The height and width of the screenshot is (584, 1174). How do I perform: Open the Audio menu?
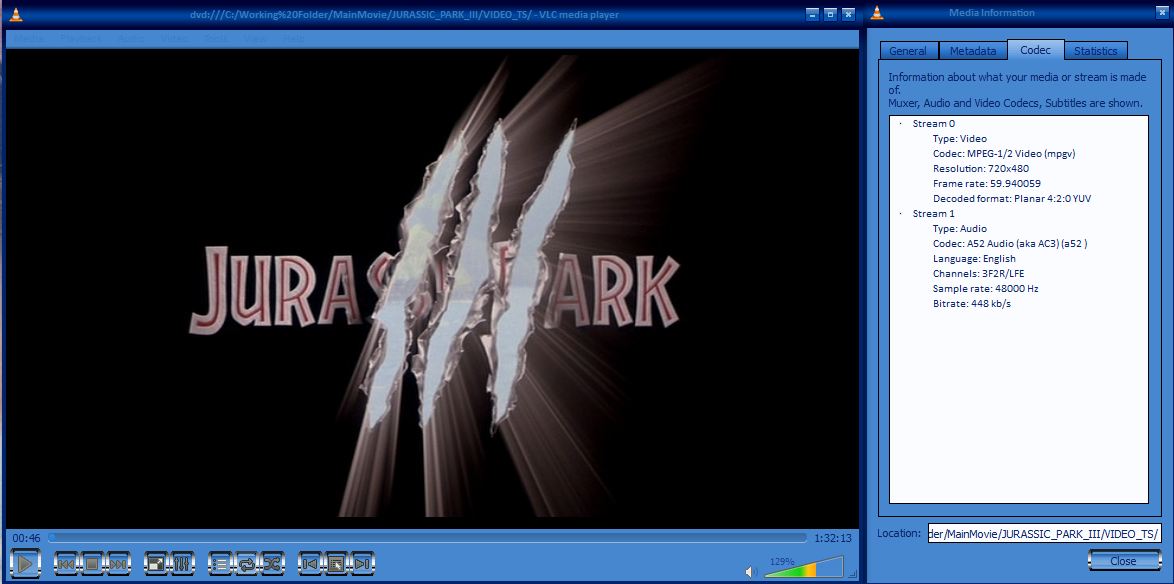[132, 38]
